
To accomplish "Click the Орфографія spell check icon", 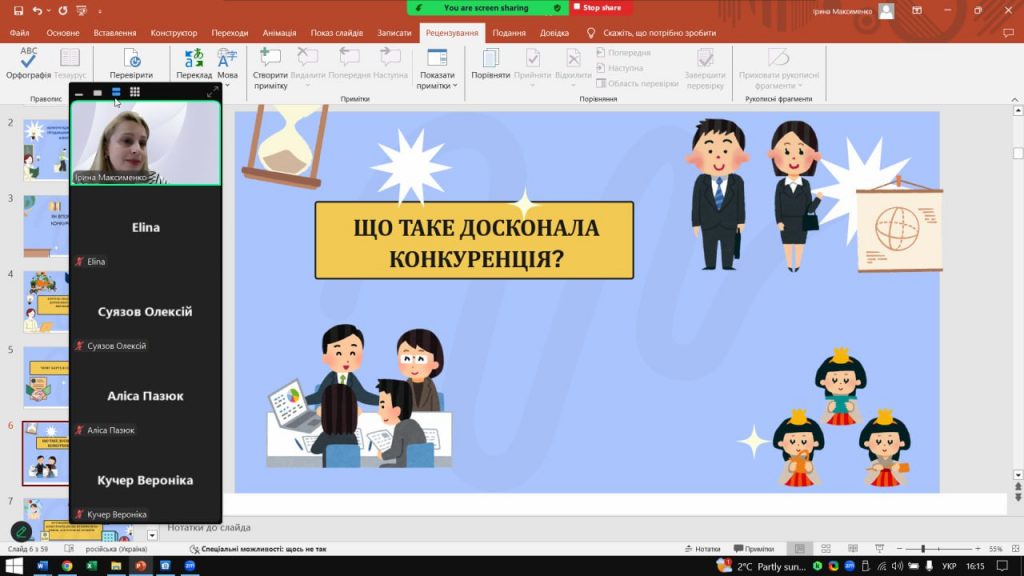I will click(28, 58).
